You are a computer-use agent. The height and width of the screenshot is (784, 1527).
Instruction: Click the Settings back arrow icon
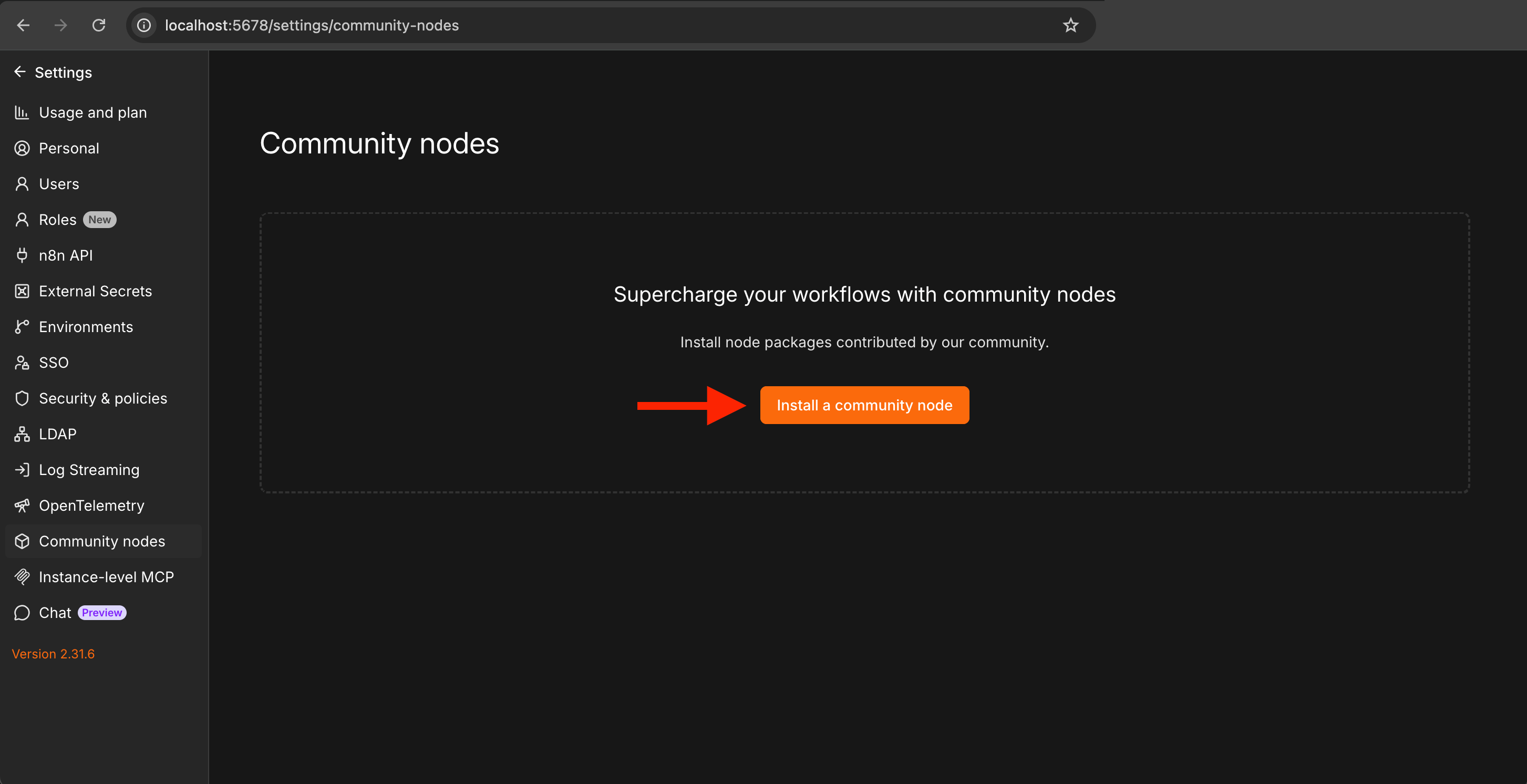20,71
